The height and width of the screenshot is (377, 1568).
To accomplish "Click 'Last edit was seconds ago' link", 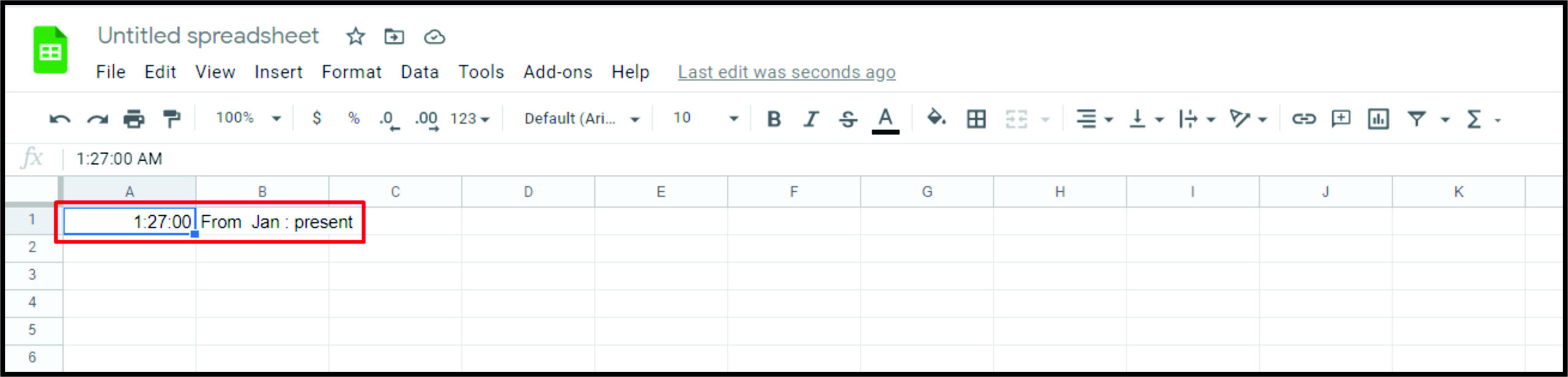I will pyautogui.click(x=786, y=72).
